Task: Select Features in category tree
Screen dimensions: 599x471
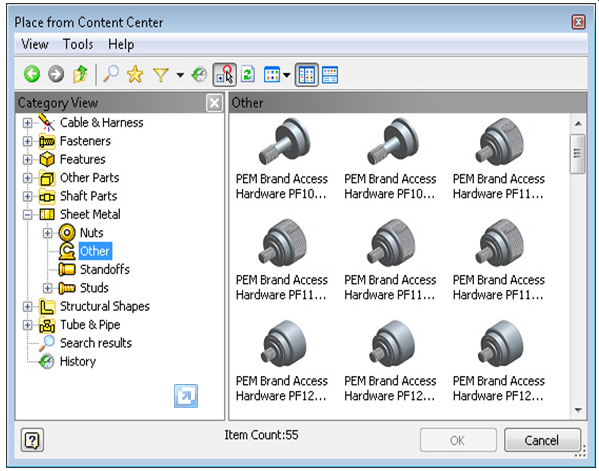Action: tap(83, 159)
